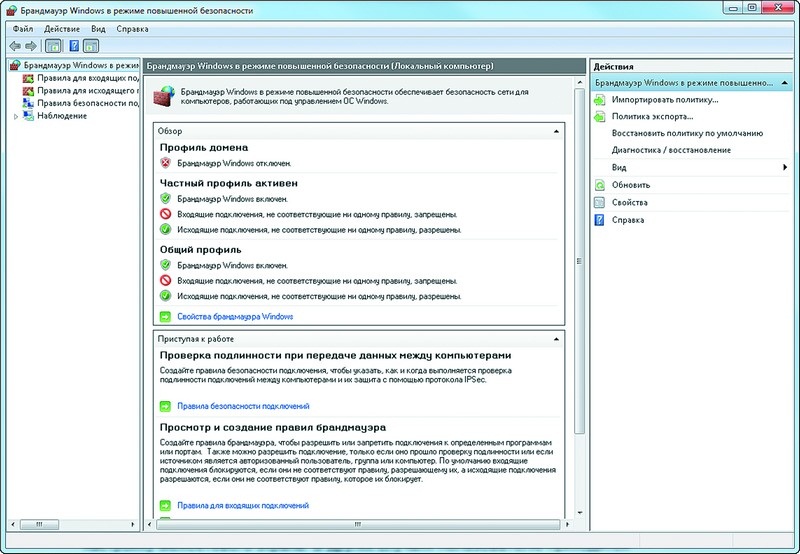The image size is (800, 554).
Task: Select the Профиль домена heading text
Action: 204,148
